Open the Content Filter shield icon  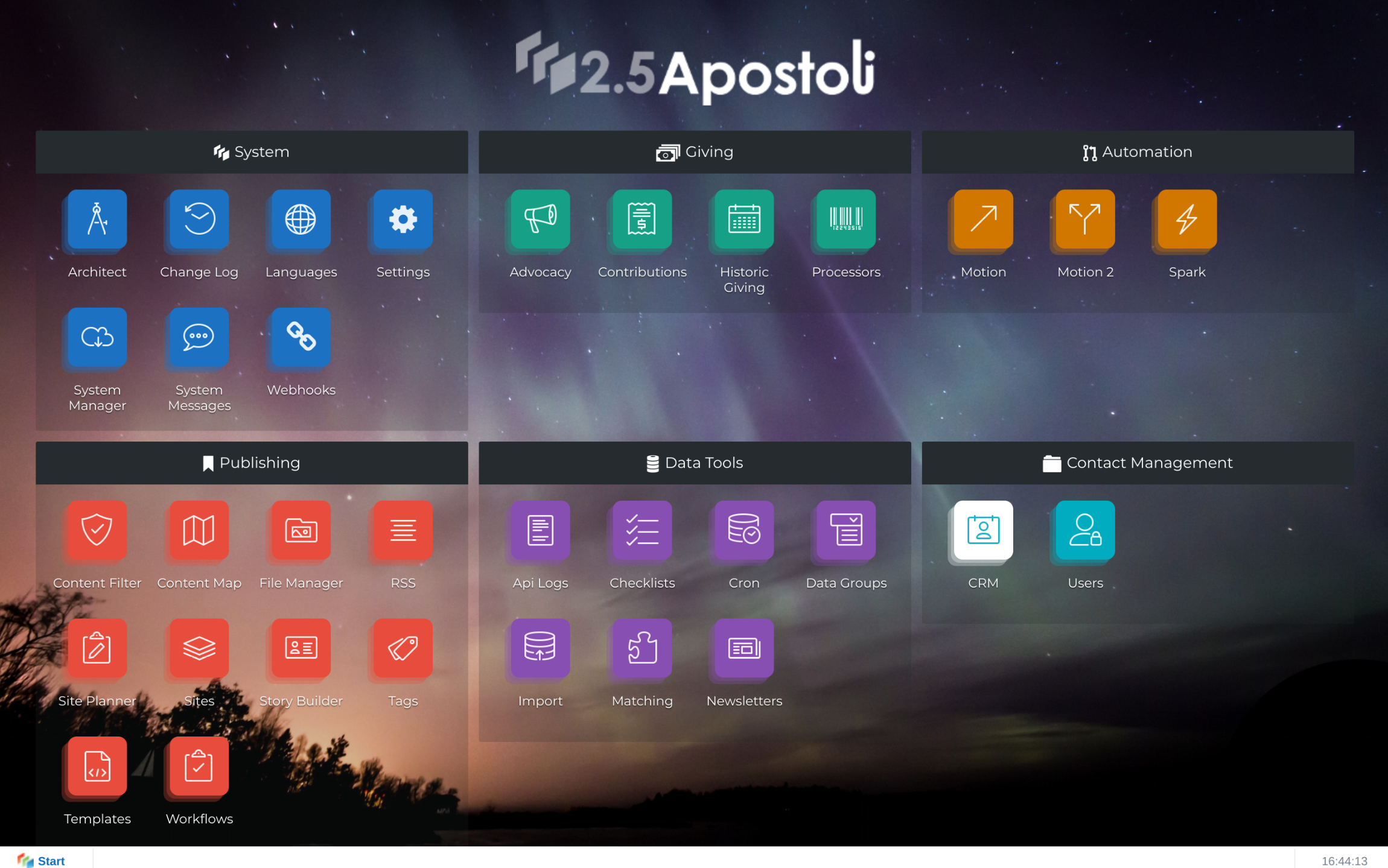pyautogui.click(x=97, y=530)
